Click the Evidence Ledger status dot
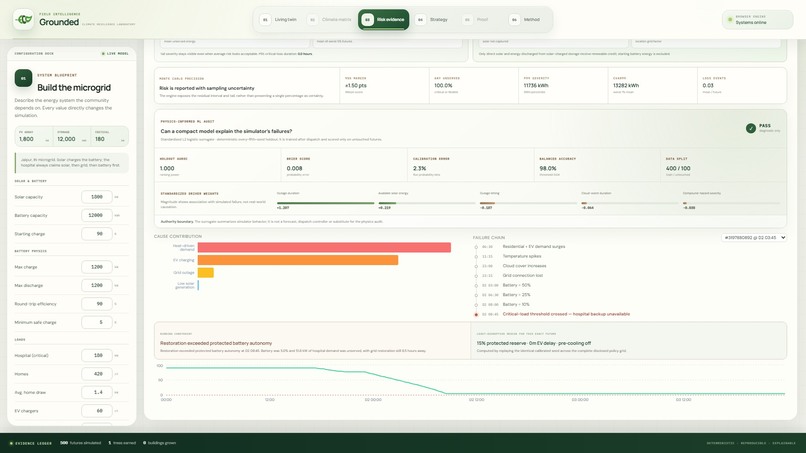The height and width of the screenshot is (453, 806). [11, 443]
